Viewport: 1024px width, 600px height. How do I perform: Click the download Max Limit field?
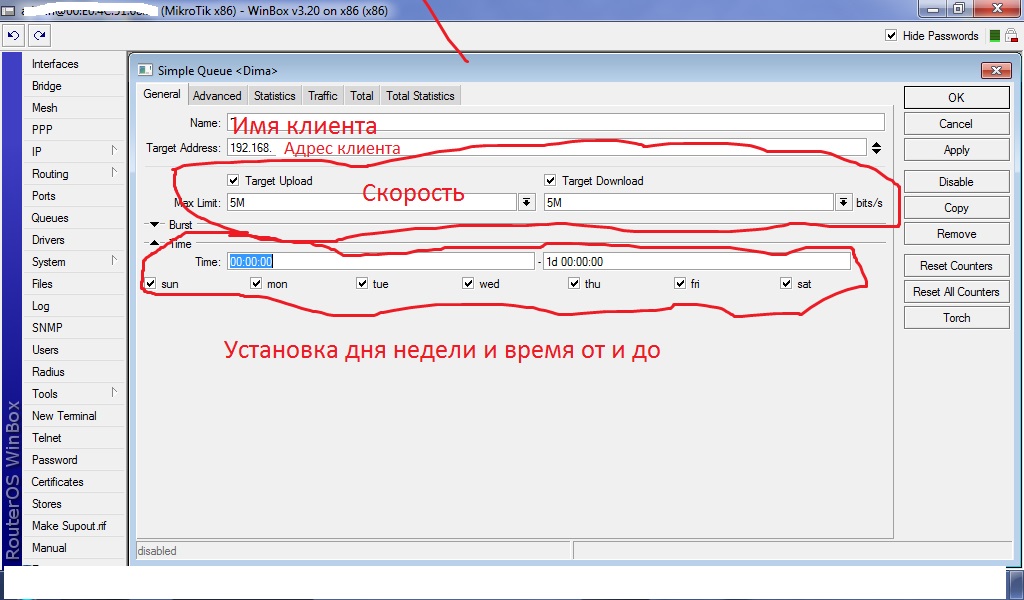689,202
